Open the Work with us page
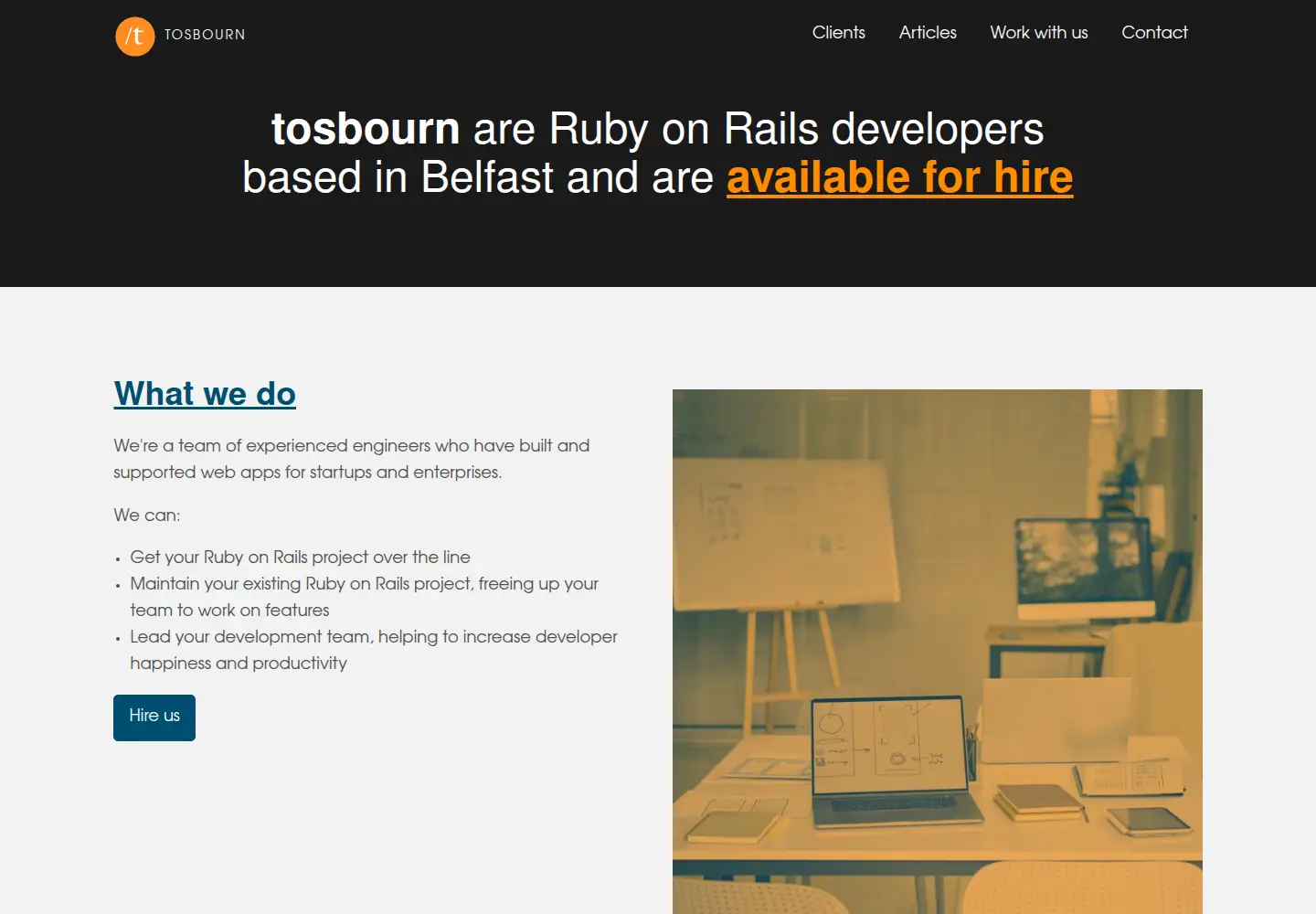The image size is (1316, 914). click(x=1039, y=32)
